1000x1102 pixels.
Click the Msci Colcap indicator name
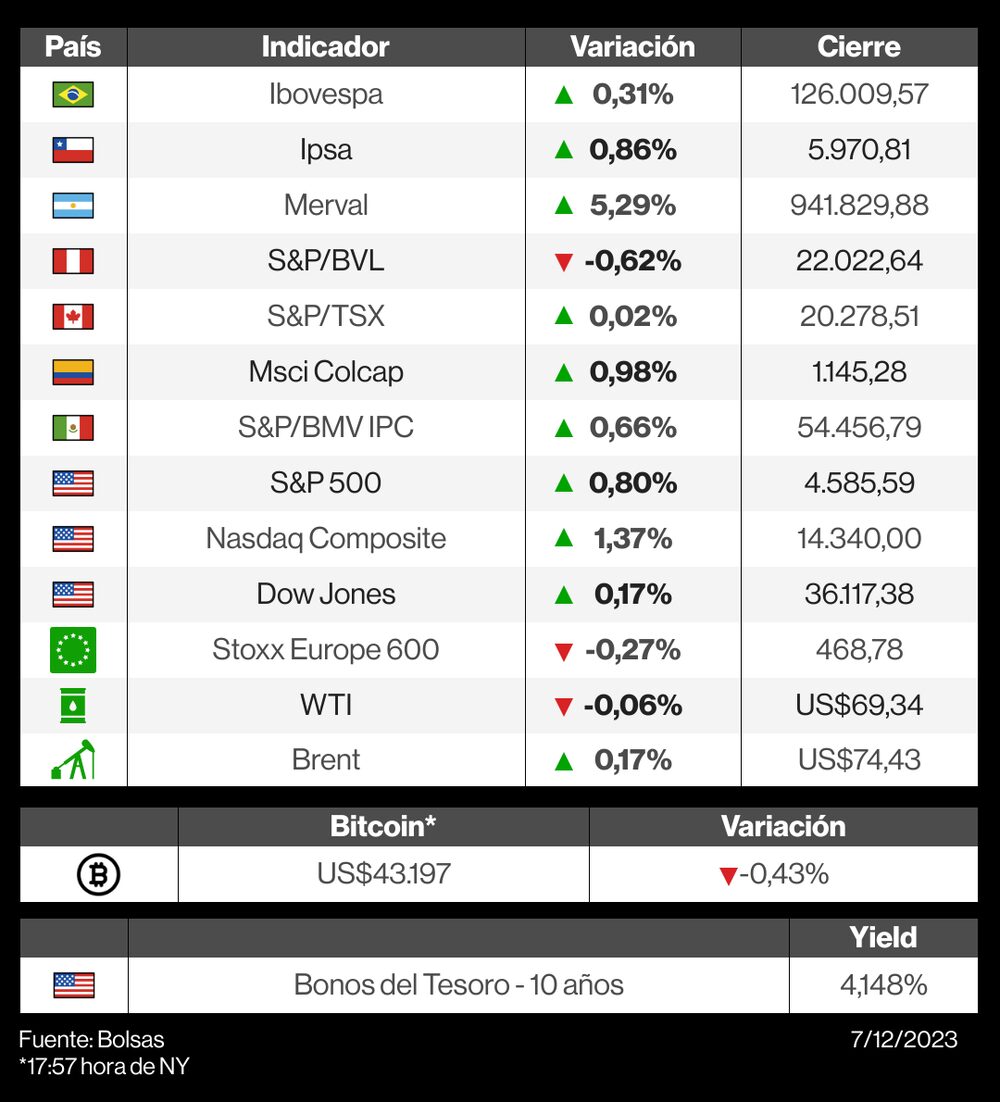click(x=326, y=372)
